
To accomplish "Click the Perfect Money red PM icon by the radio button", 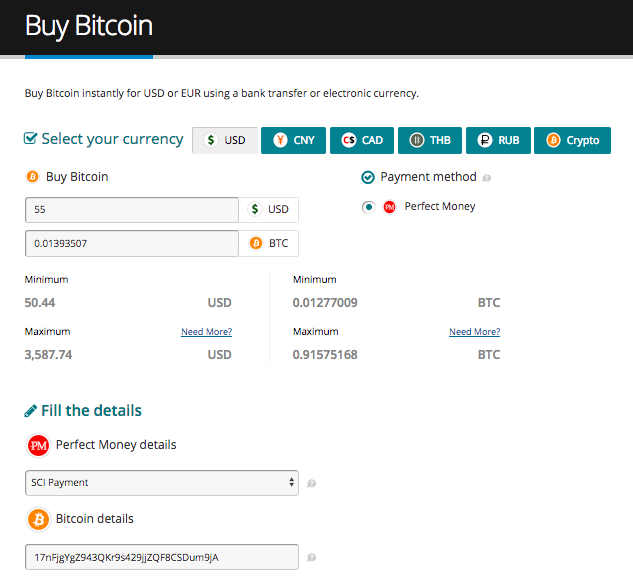I will (390, 207).
